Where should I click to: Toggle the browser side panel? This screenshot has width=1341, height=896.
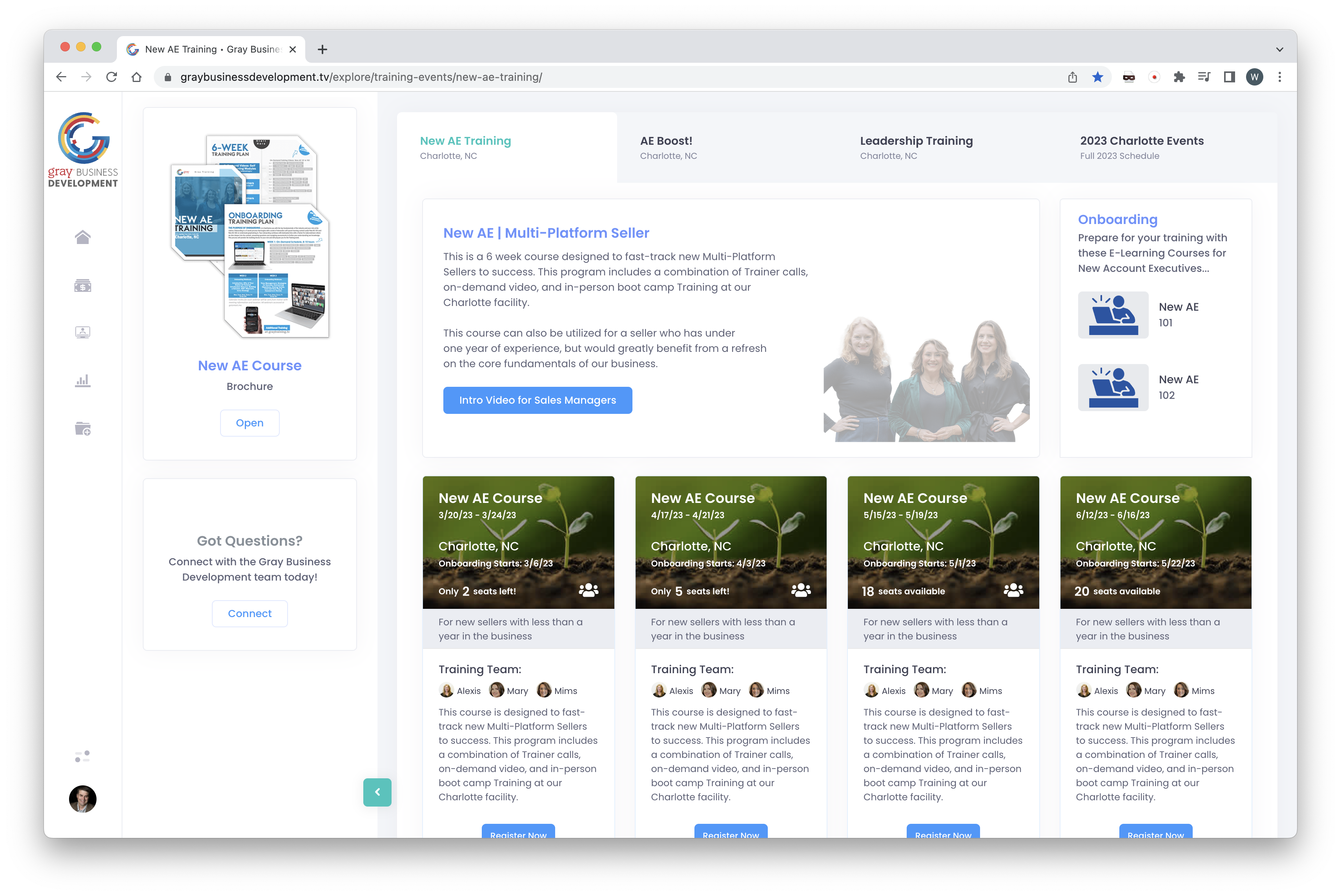pos(1230,77)
